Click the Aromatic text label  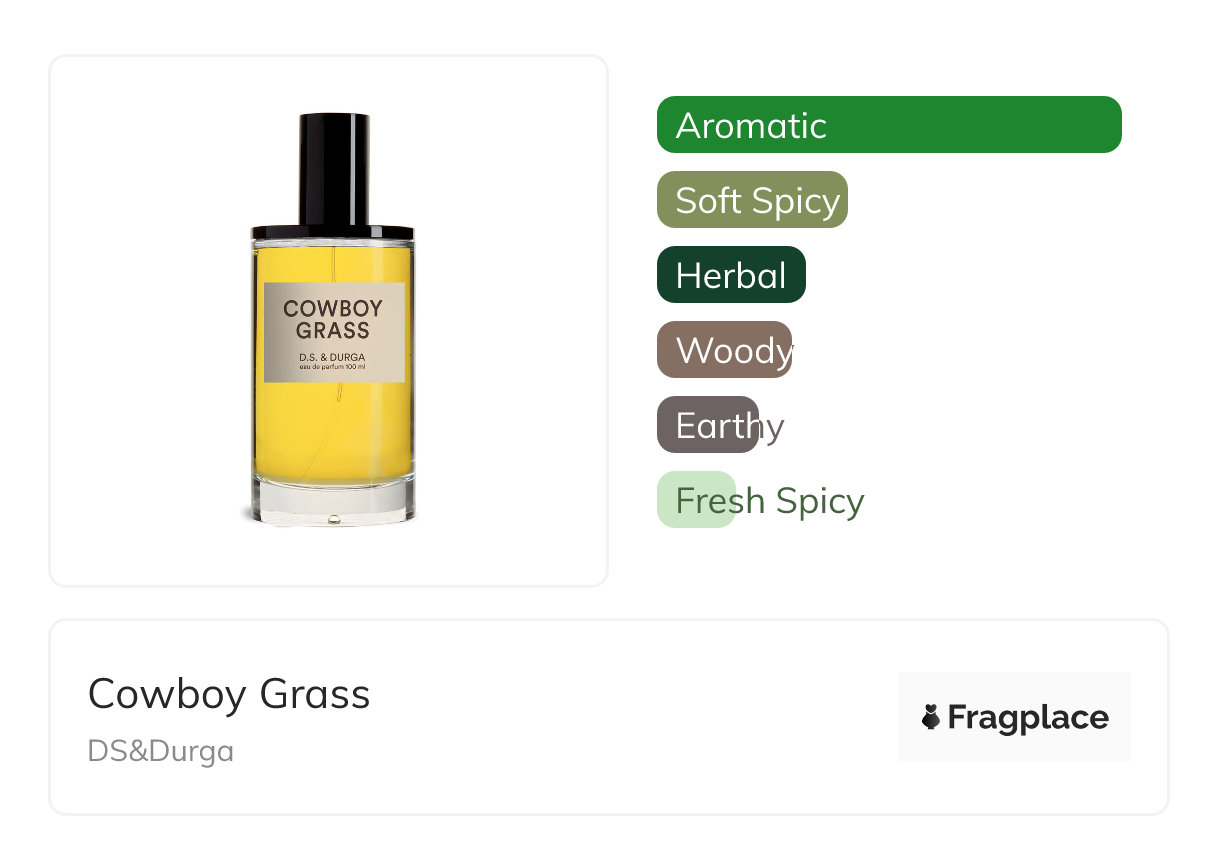pyautogui.click(x=752, y=126)
